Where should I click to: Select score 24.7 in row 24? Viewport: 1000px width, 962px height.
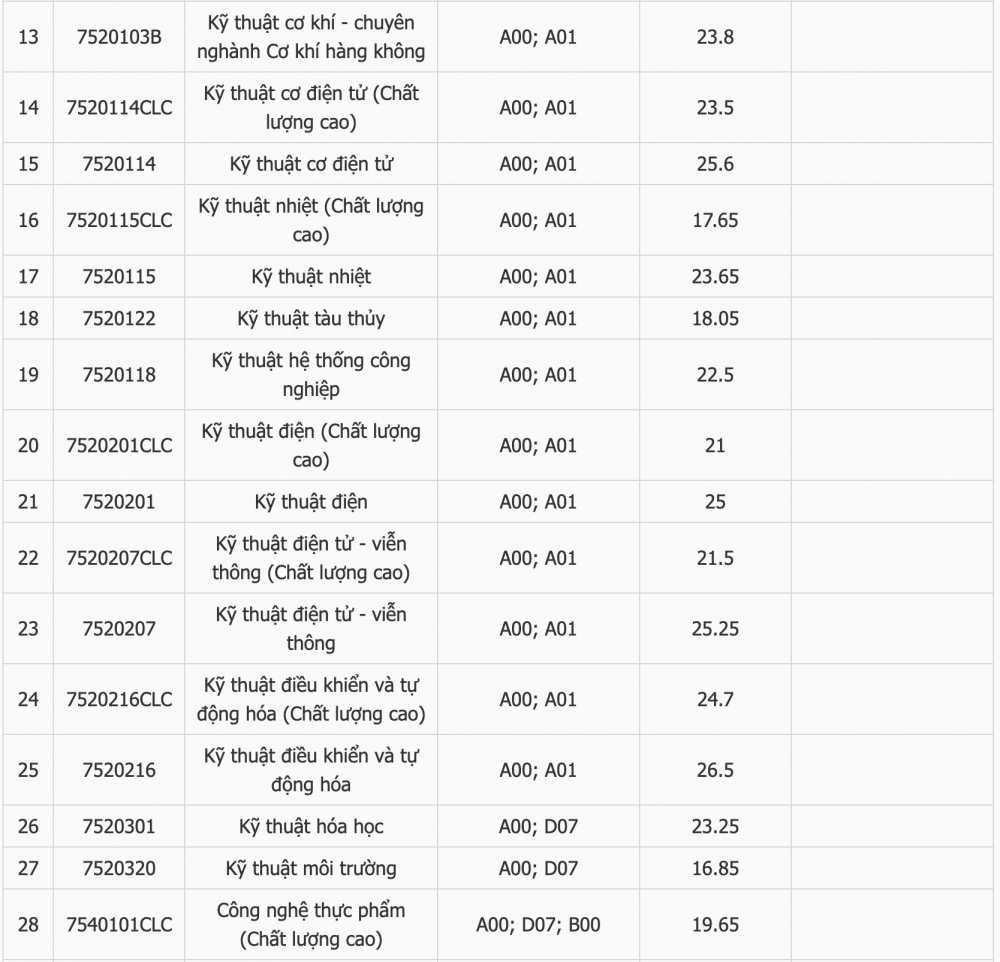coord(715,699)
